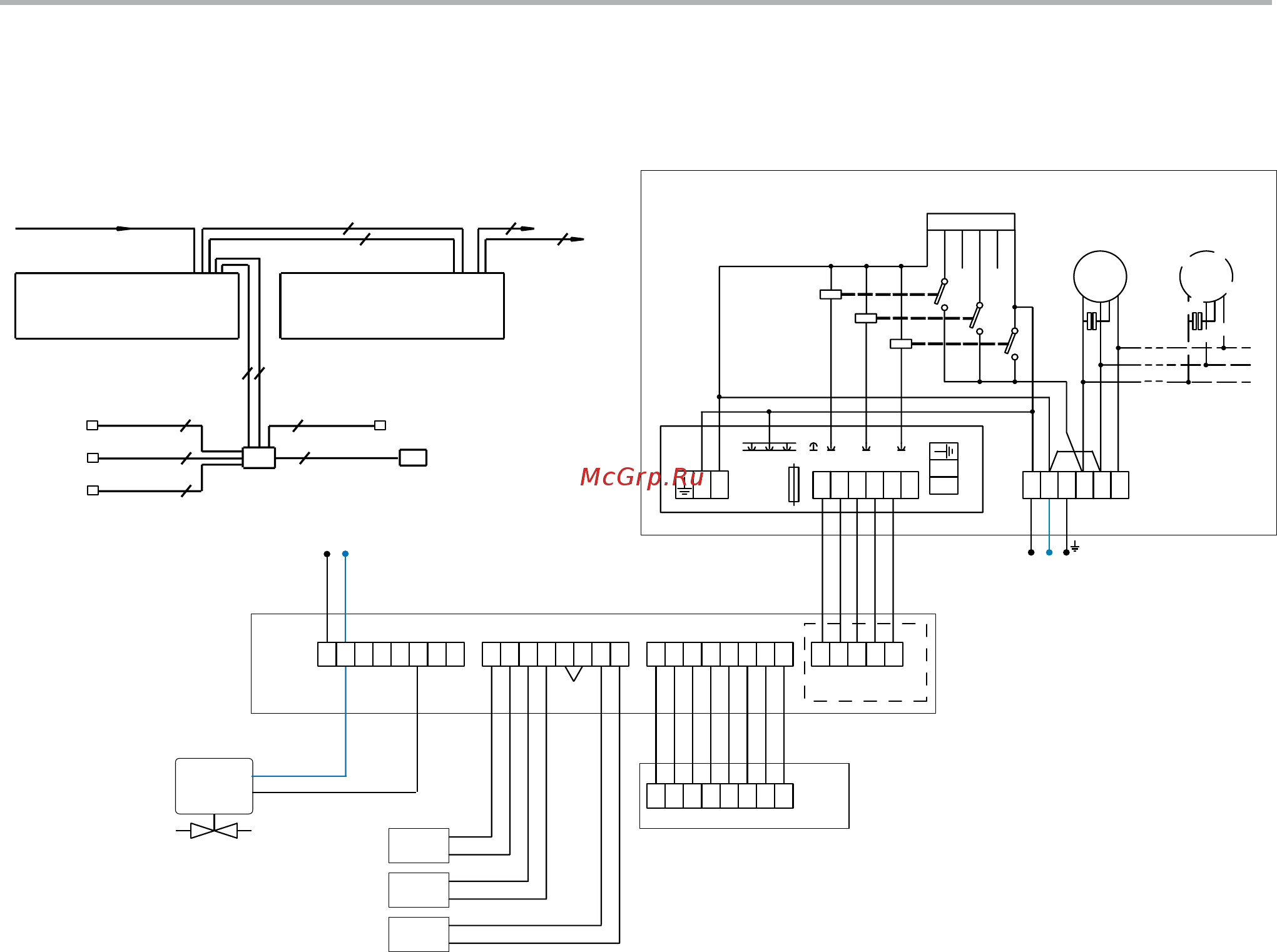This screenshot has width=1277, height=952.
Task: Click the McGrp.Ru watermark text
Action: click(x=642, y=477)
